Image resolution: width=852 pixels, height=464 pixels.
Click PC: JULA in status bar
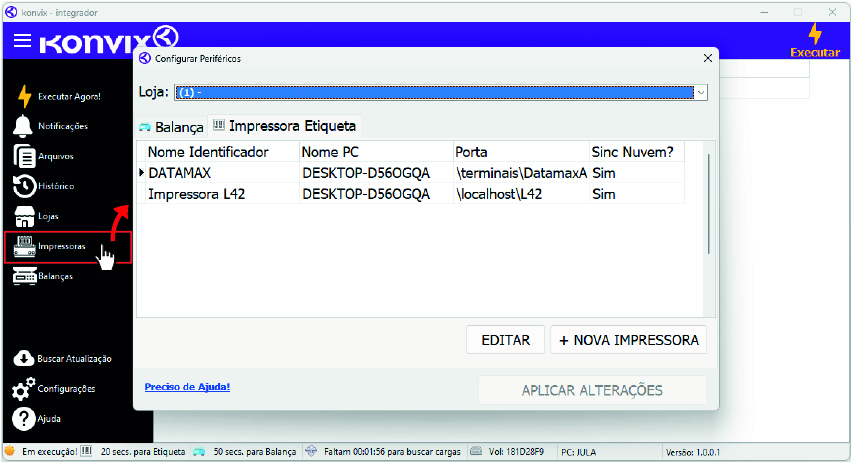[578, 452]
